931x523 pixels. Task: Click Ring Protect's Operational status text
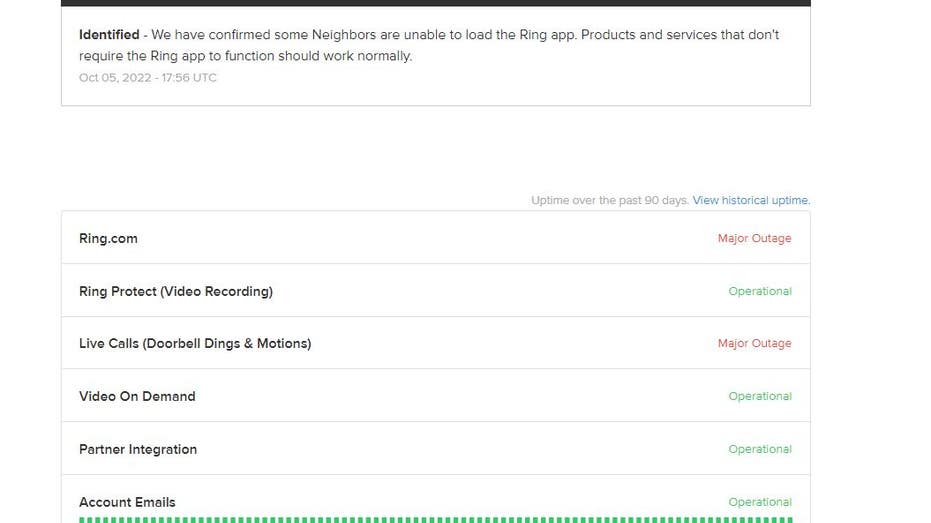click(x=760, y=291)
